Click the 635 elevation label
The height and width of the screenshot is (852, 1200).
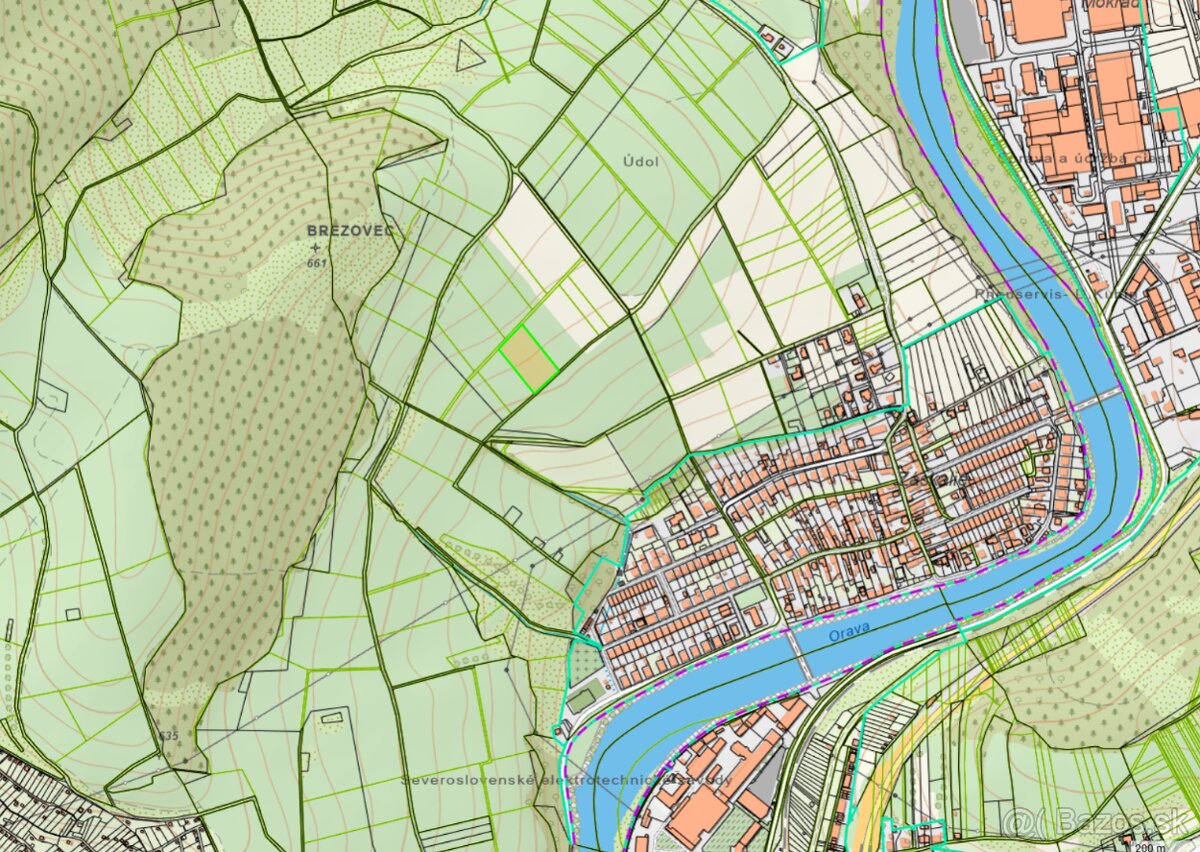tap(168, 737)
